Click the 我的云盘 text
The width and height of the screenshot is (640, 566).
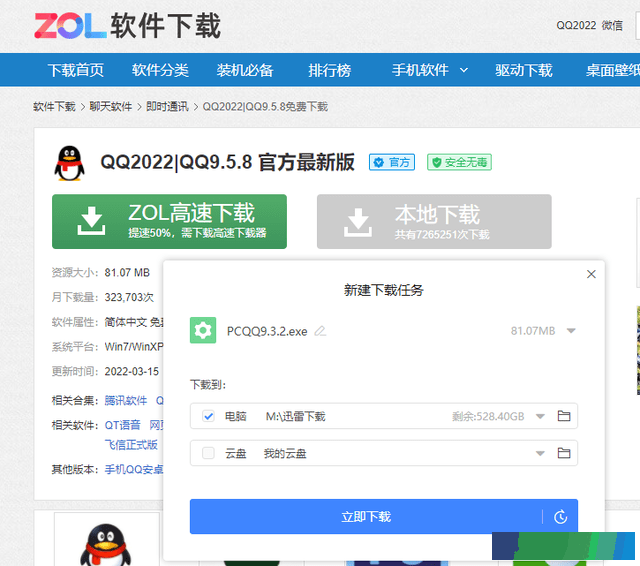tap(285, 453)
